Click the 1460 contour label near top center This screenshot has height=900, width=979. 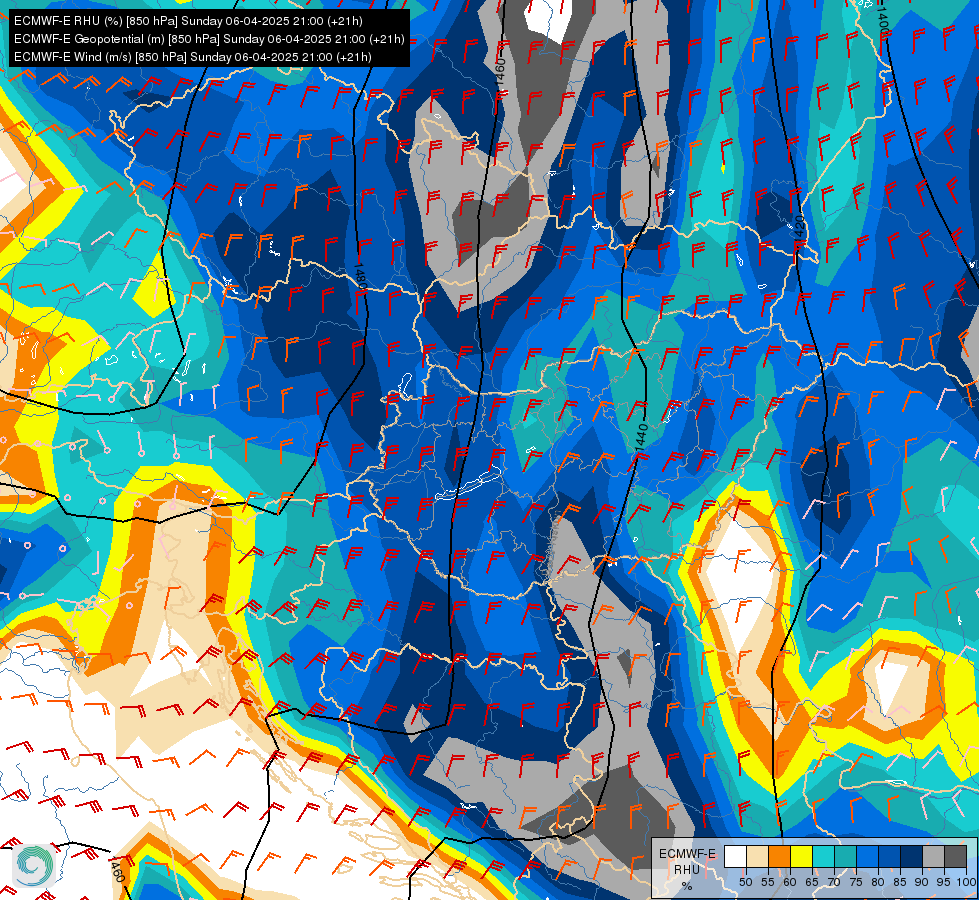click(500, 72)
